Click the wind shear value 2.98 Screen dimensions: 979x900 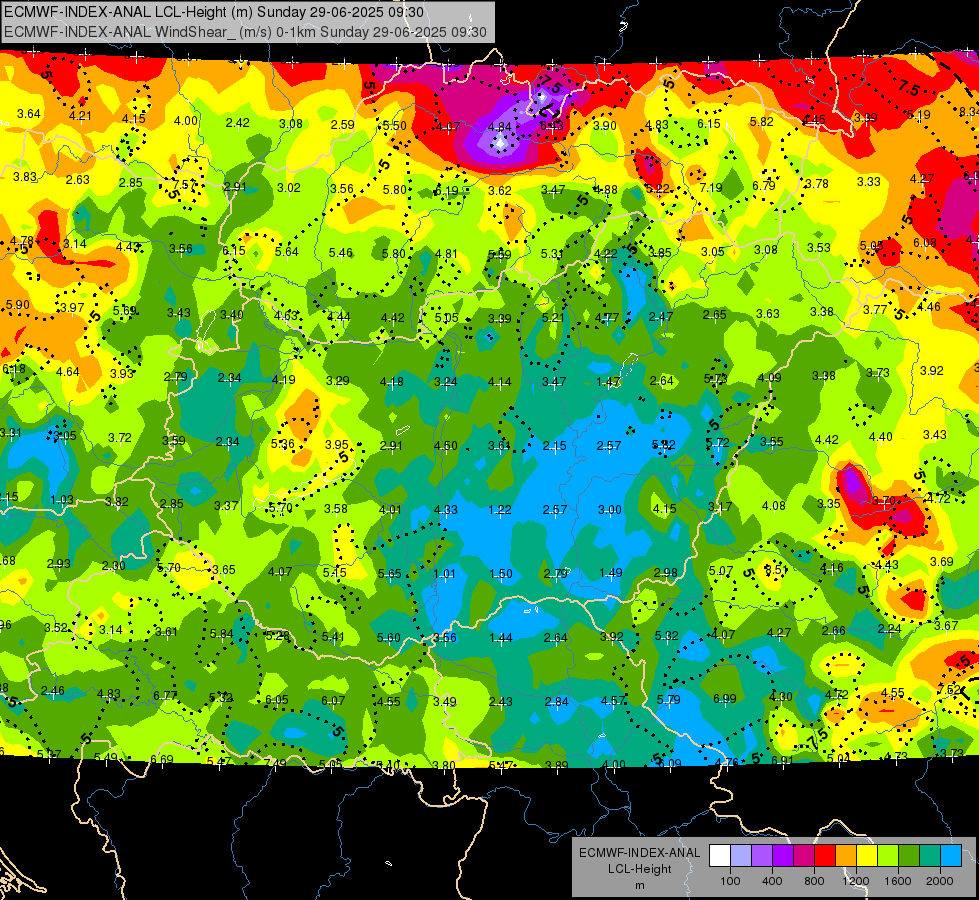coord(666,573)
